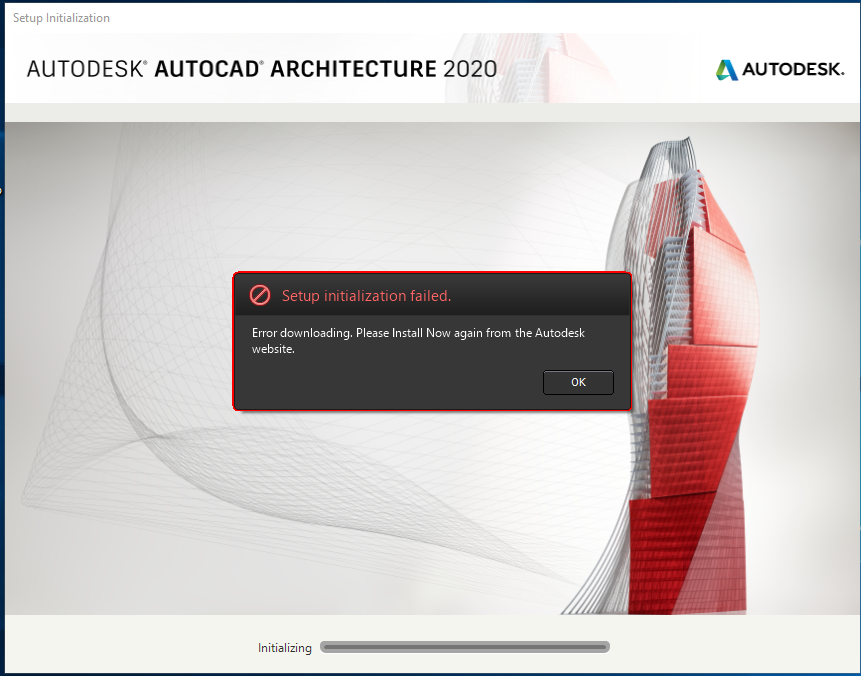The image size is (861, 676).
Task: Click the Setup initialization failed heading
Action: tap(366, 296)
